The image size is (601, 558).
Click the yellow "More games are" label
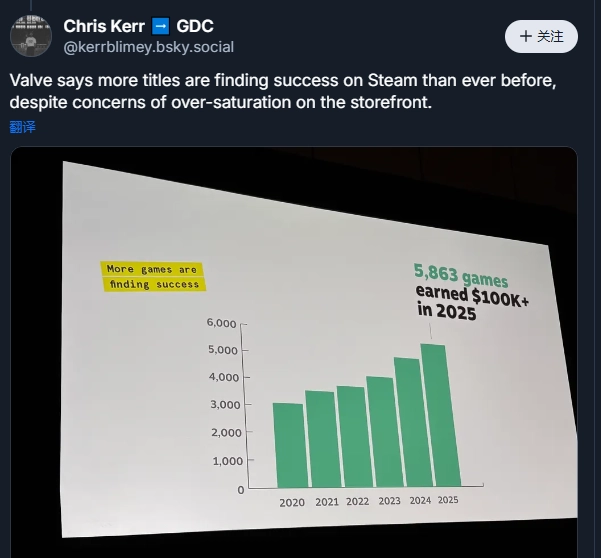(x=152, y=269)
